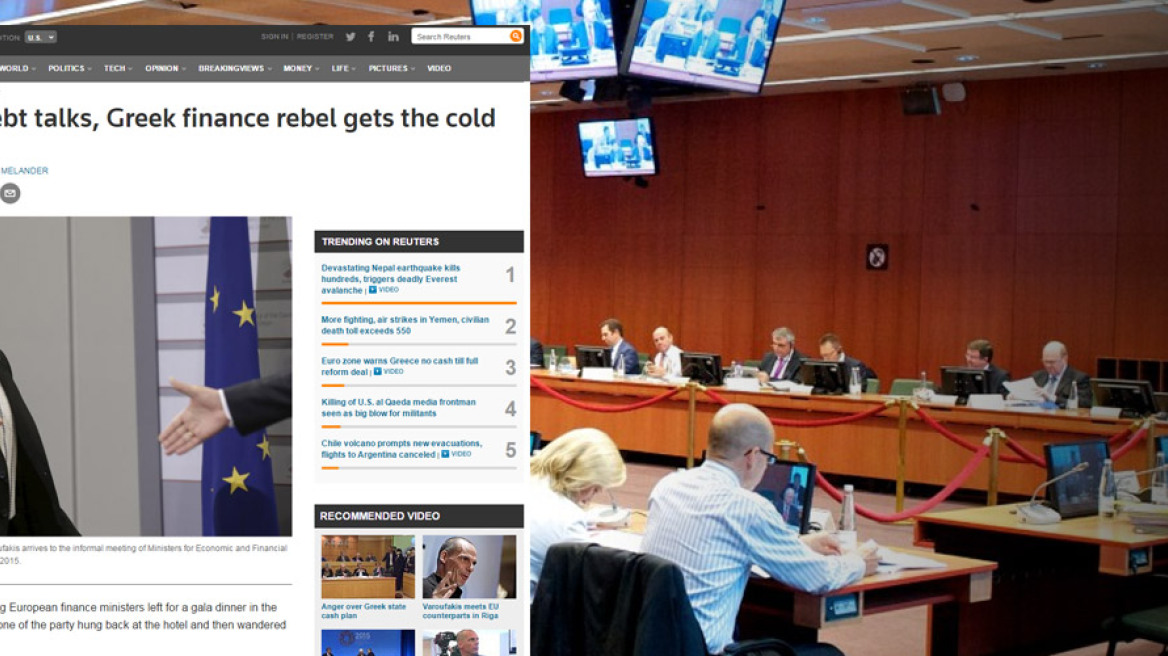Select the Opinion menu item
The height and width of the screenshot is (656, 1168).
point(164,68)
